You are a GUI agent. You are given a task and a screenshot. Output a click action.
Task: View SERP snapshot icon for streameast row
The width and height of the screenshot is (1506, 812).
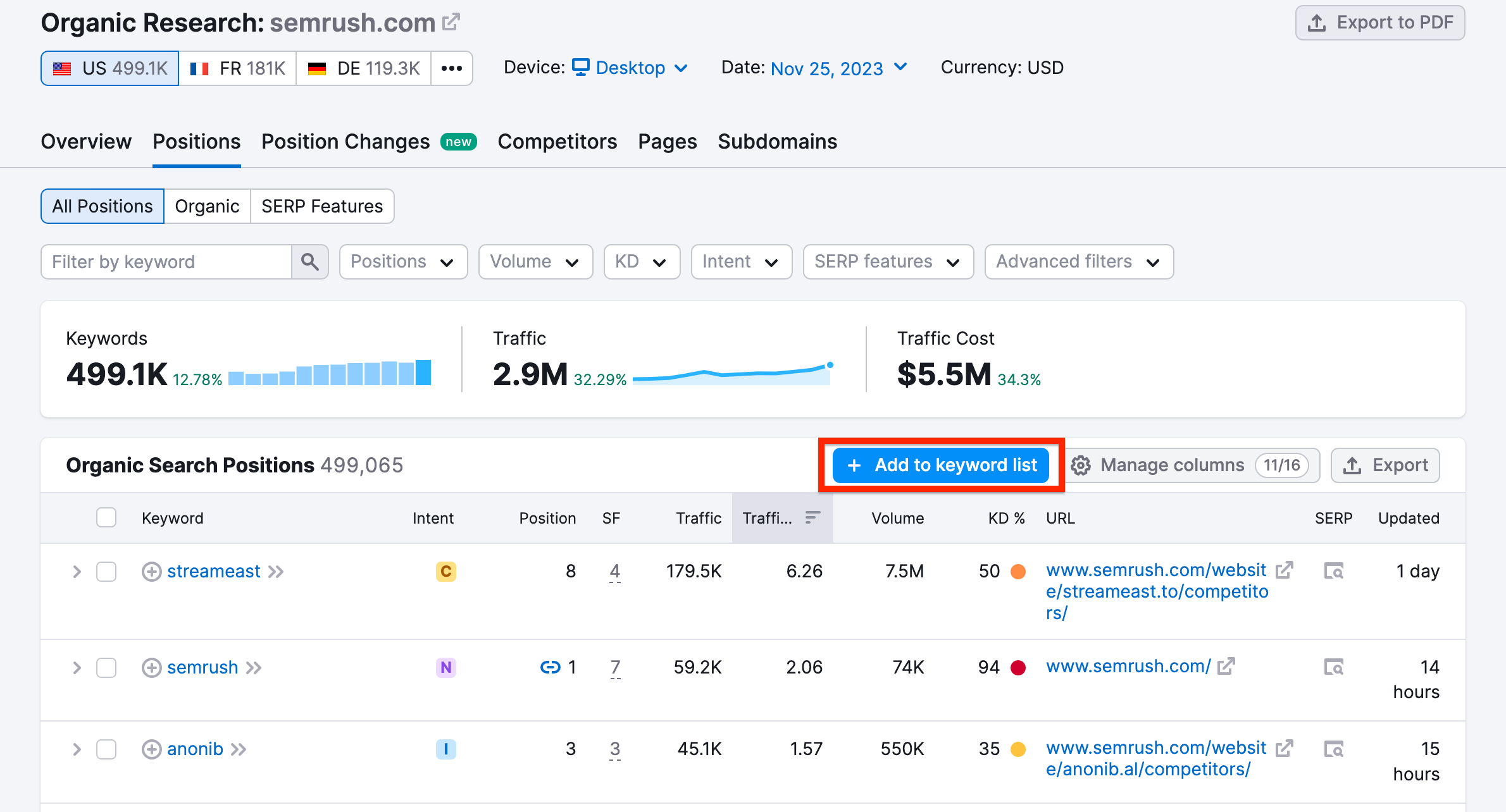(1334, 572)
